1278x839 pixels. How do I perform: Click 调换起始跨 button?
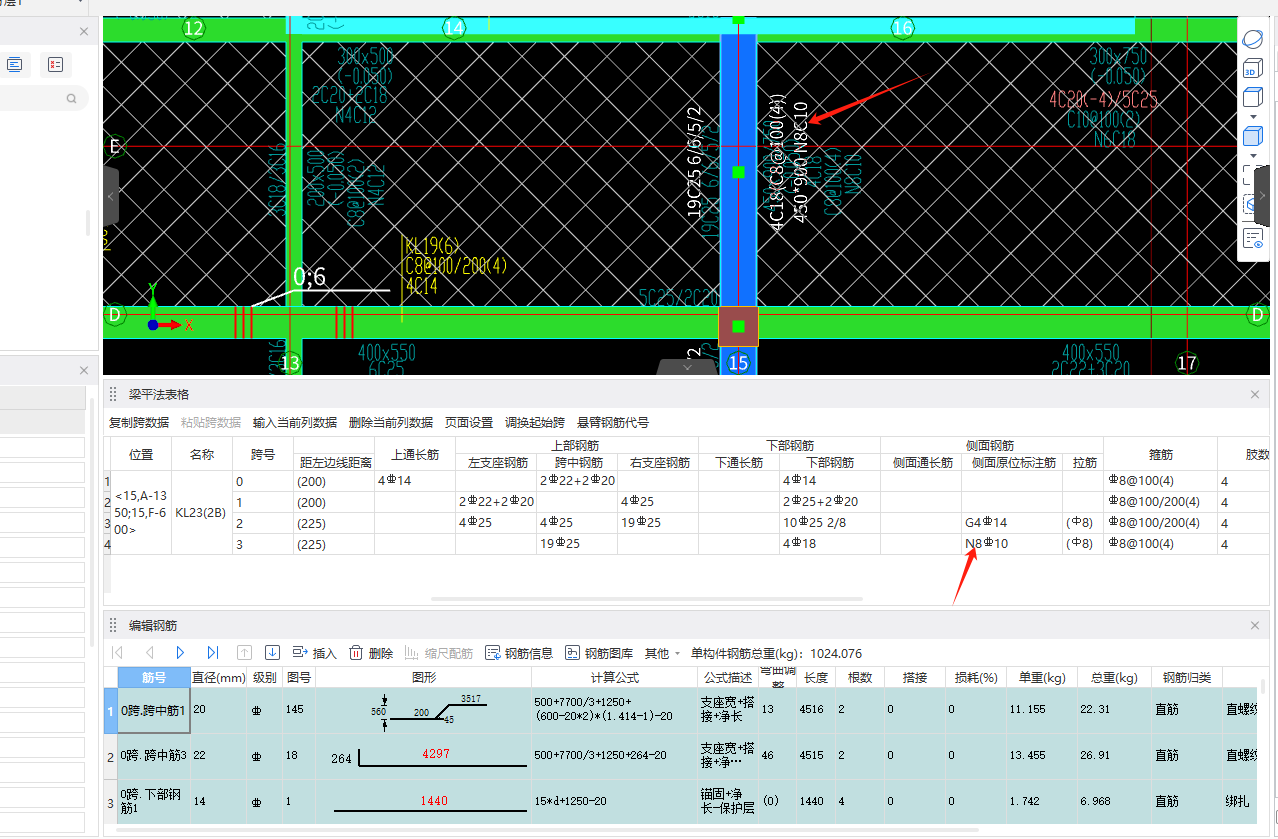pos(535,423)
